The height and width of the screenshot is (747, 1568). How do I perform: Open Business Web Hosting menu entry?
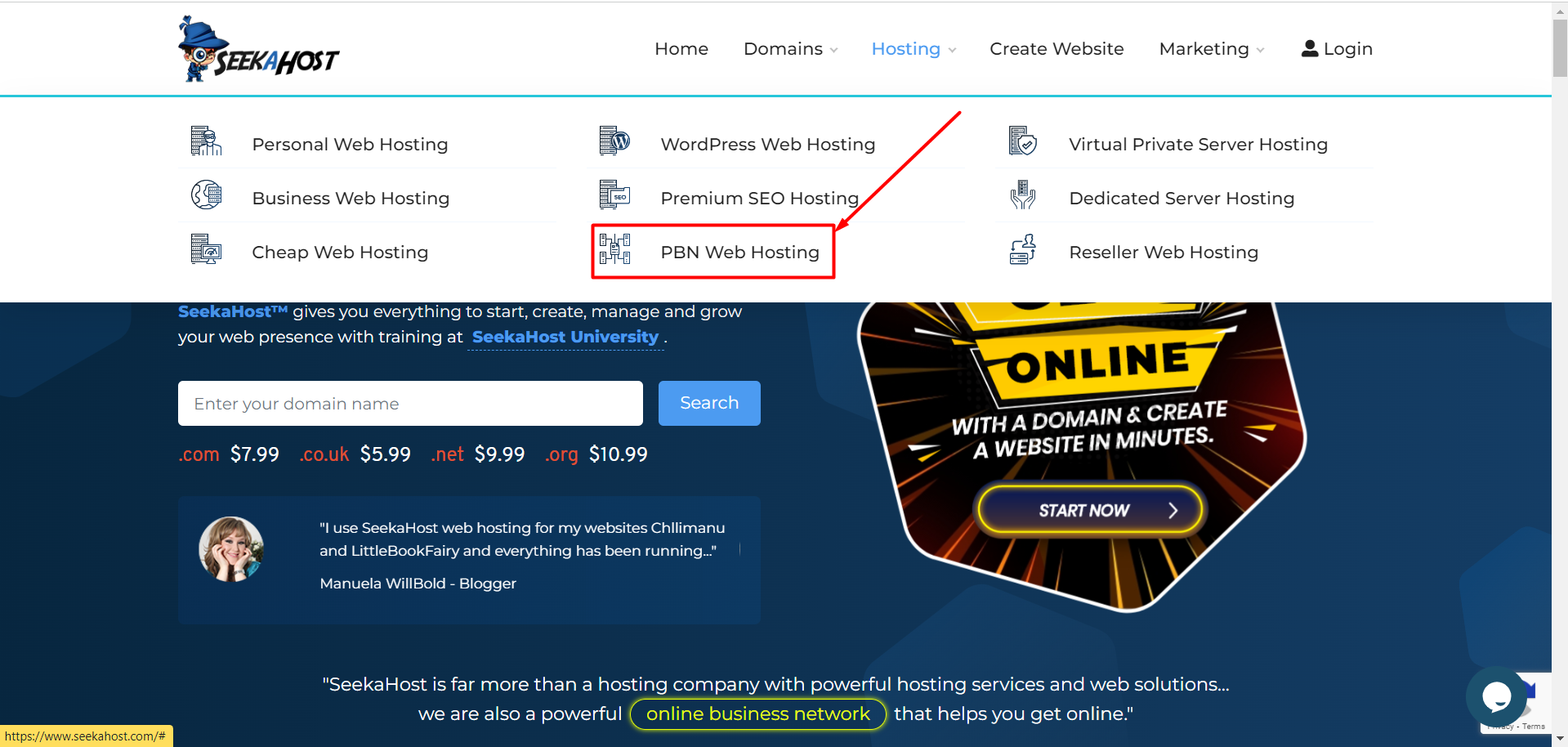coord(351,199)
